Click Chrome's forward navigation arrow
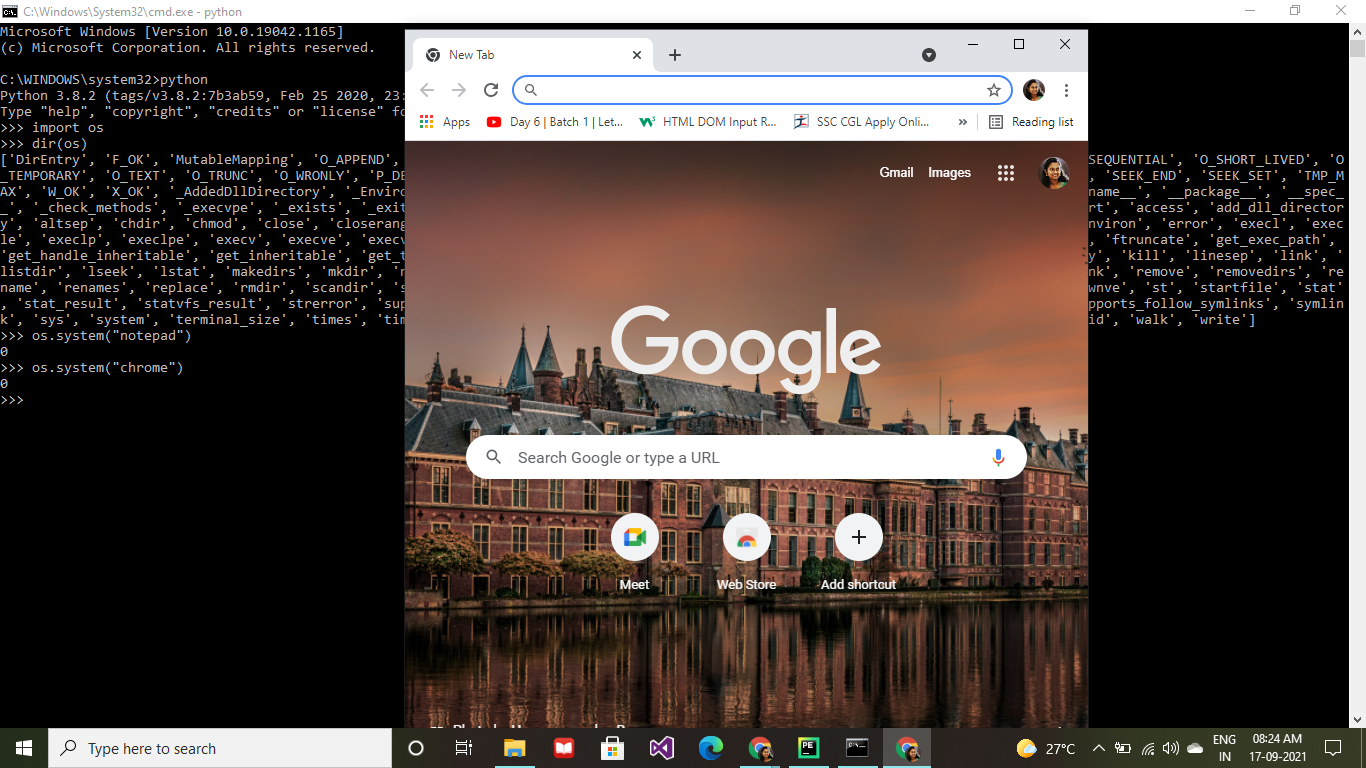This screenshot has height=768, width=1366. coord(459,90)
